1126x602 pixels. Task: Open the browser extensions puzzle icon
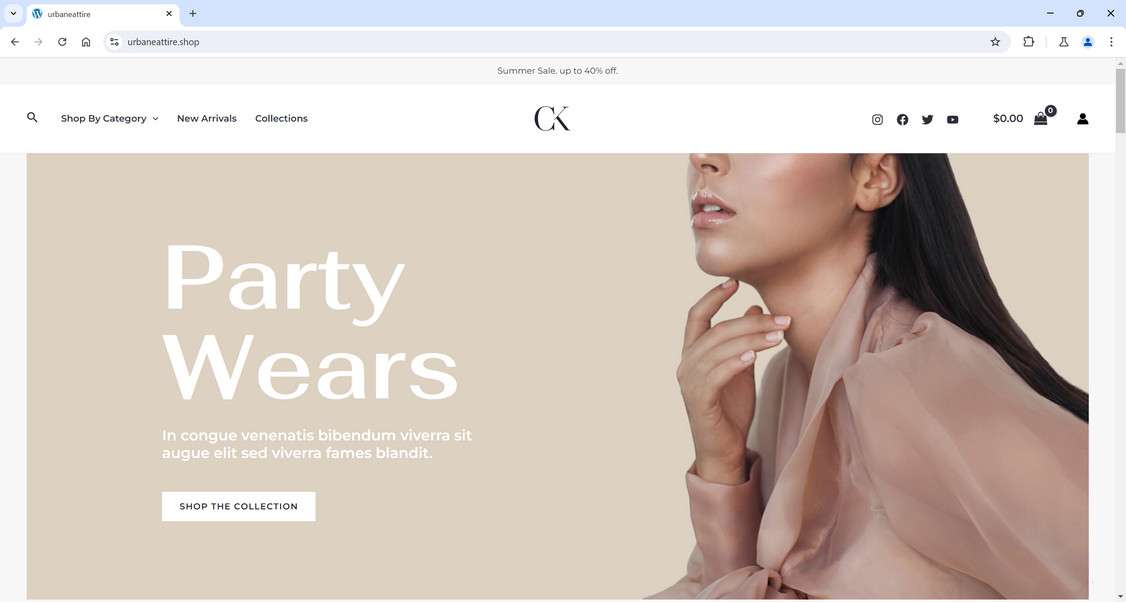pos(1028,42)
